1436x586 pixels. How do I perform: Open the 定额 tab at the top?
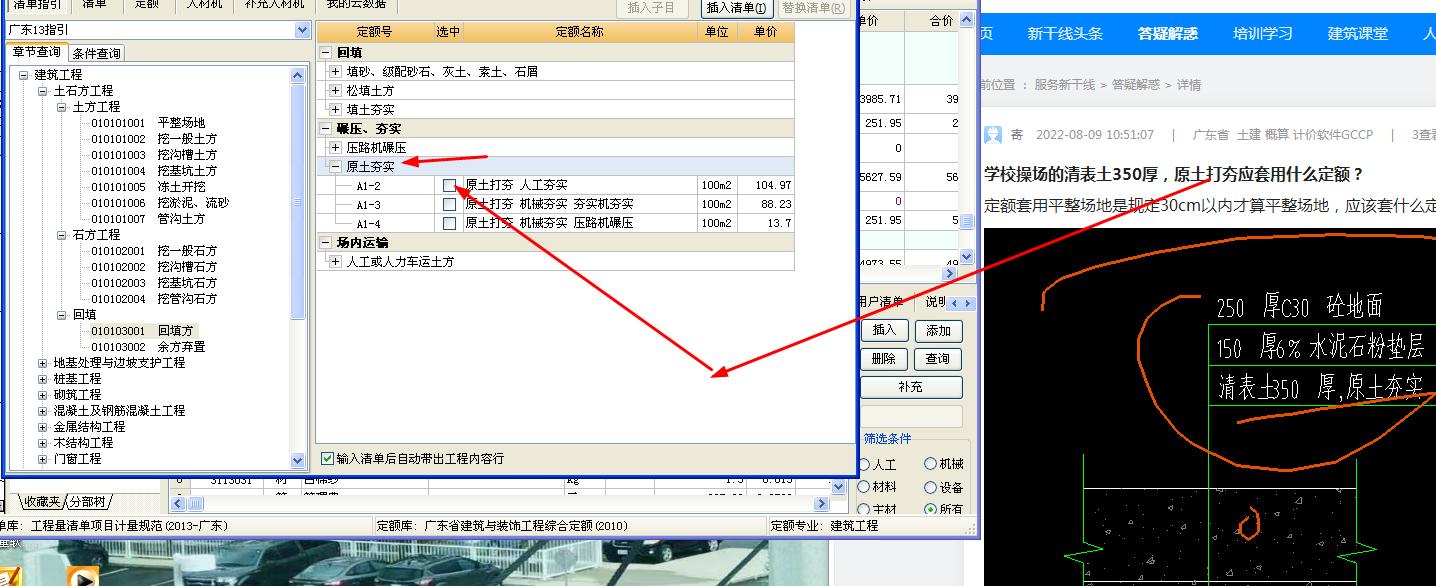[147, 6]
